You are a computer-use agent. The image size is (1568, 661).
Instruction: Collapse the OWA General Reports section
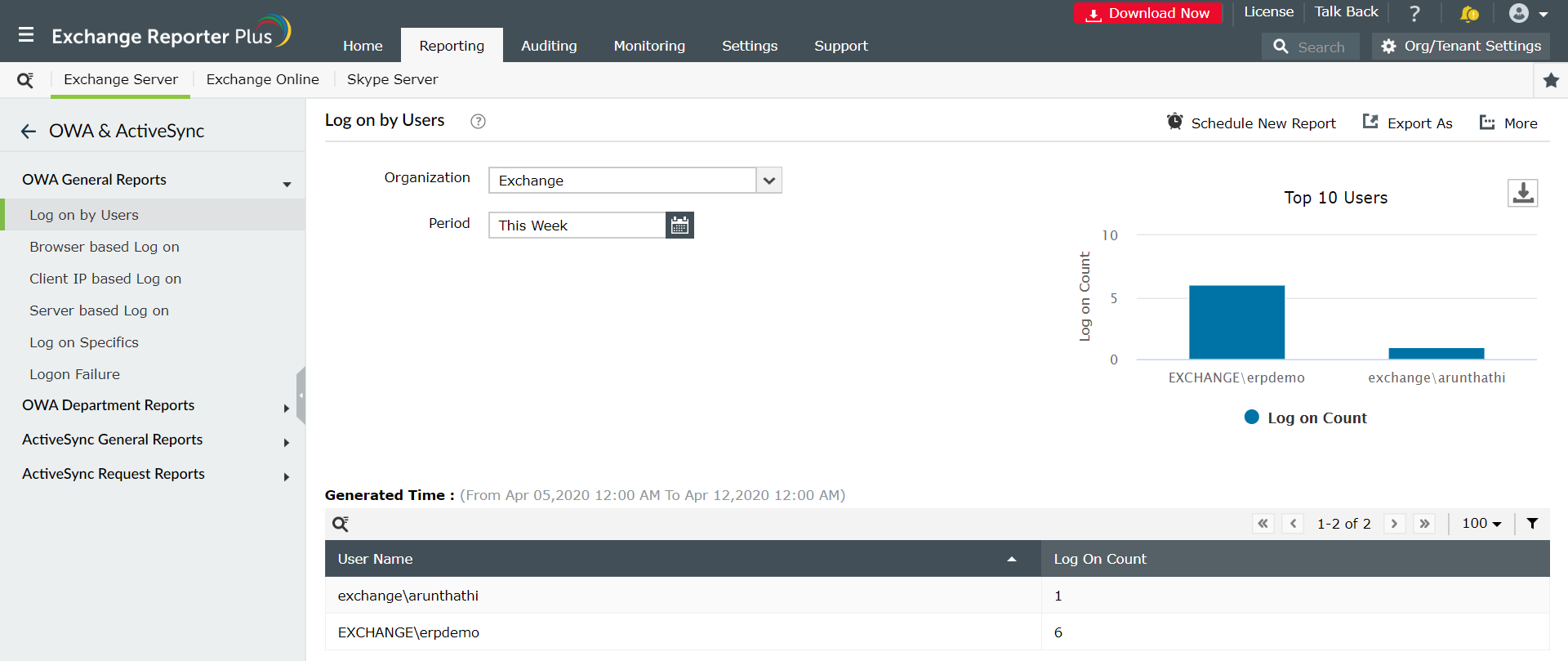tap(287, 184)
